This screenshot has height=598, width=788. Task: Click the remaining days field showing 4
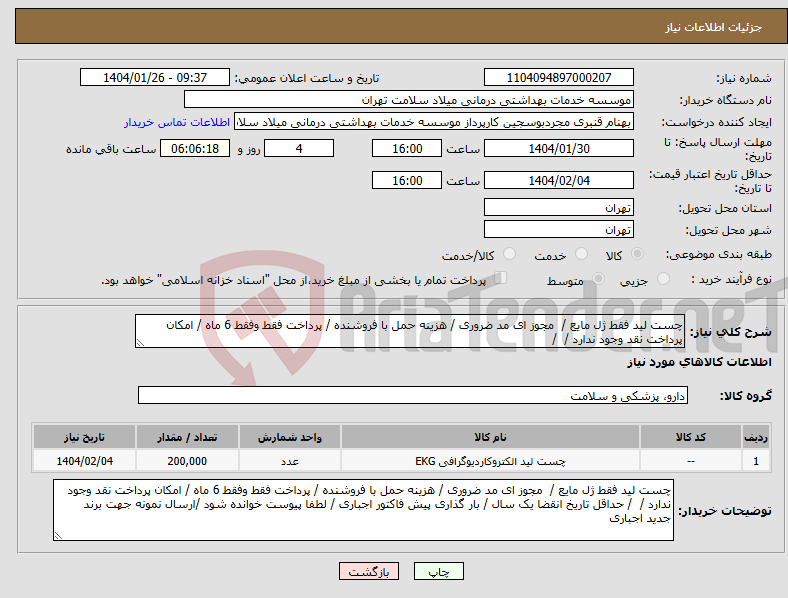299,148
